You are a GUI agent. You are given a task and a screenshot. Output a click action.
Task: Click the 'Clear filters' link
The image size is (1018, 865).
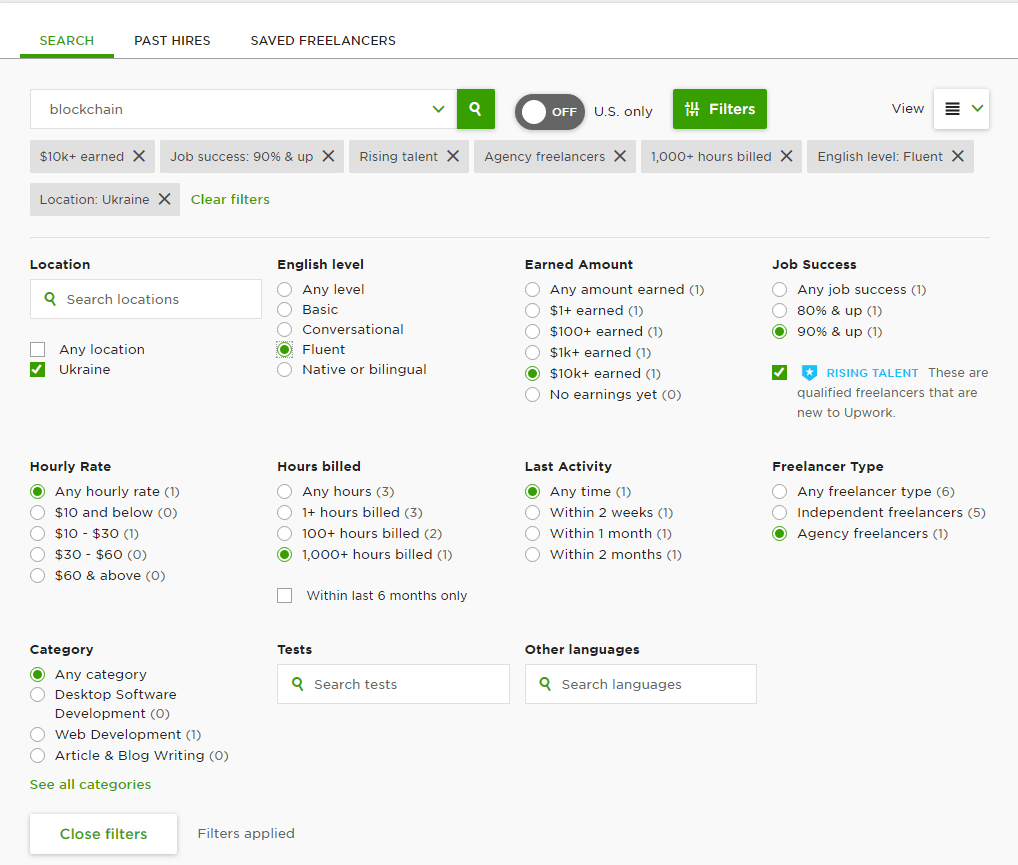pos(230,199)
